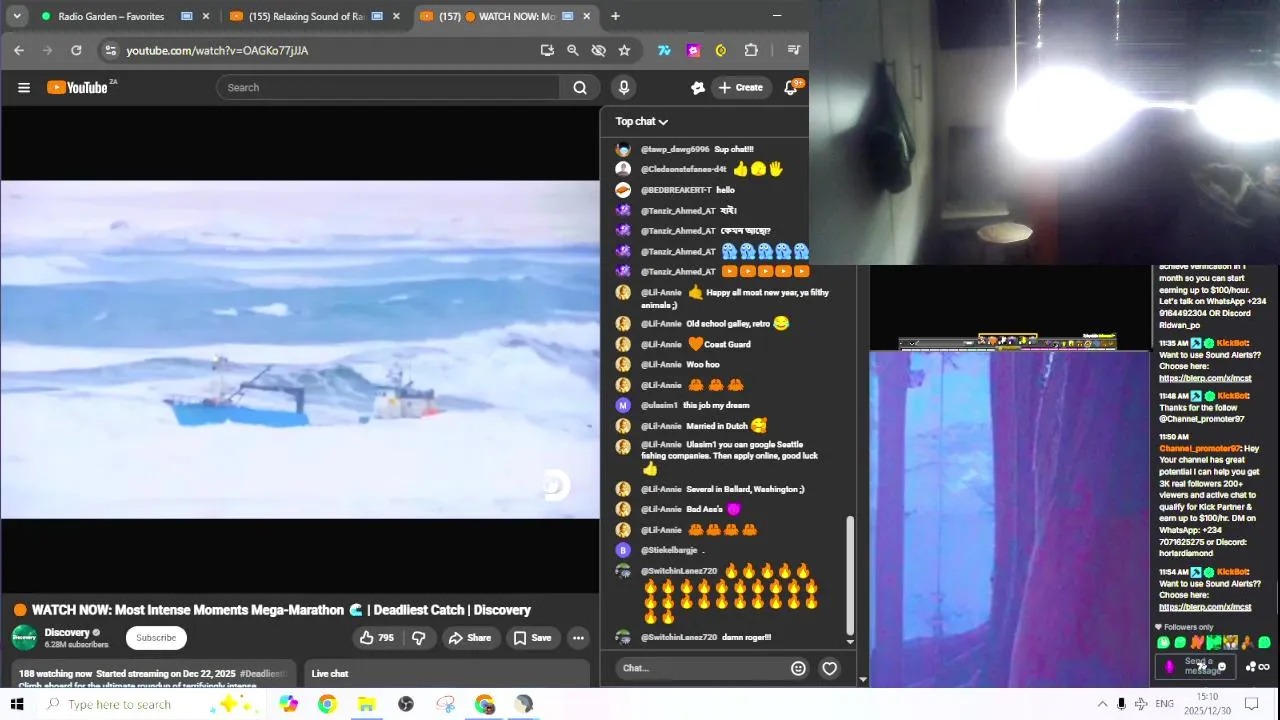Click the Discovery channel avatar
This screenshot has width=1280, height=720.
pyautogui.click(x=24, y=638)
